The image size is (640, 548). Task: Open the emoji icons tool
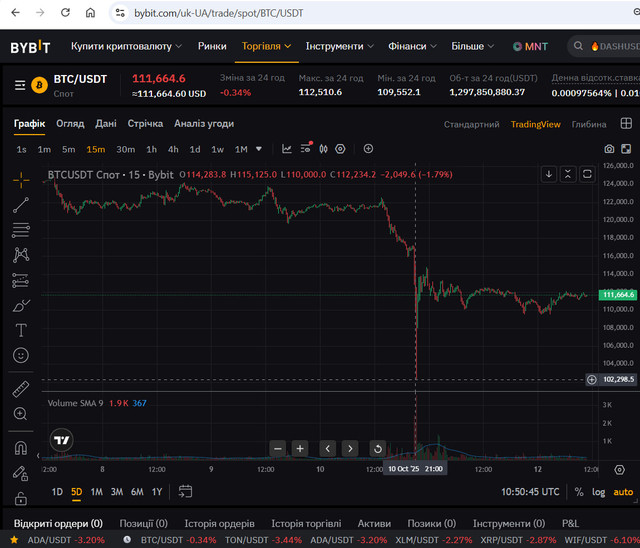click(21, 355)
